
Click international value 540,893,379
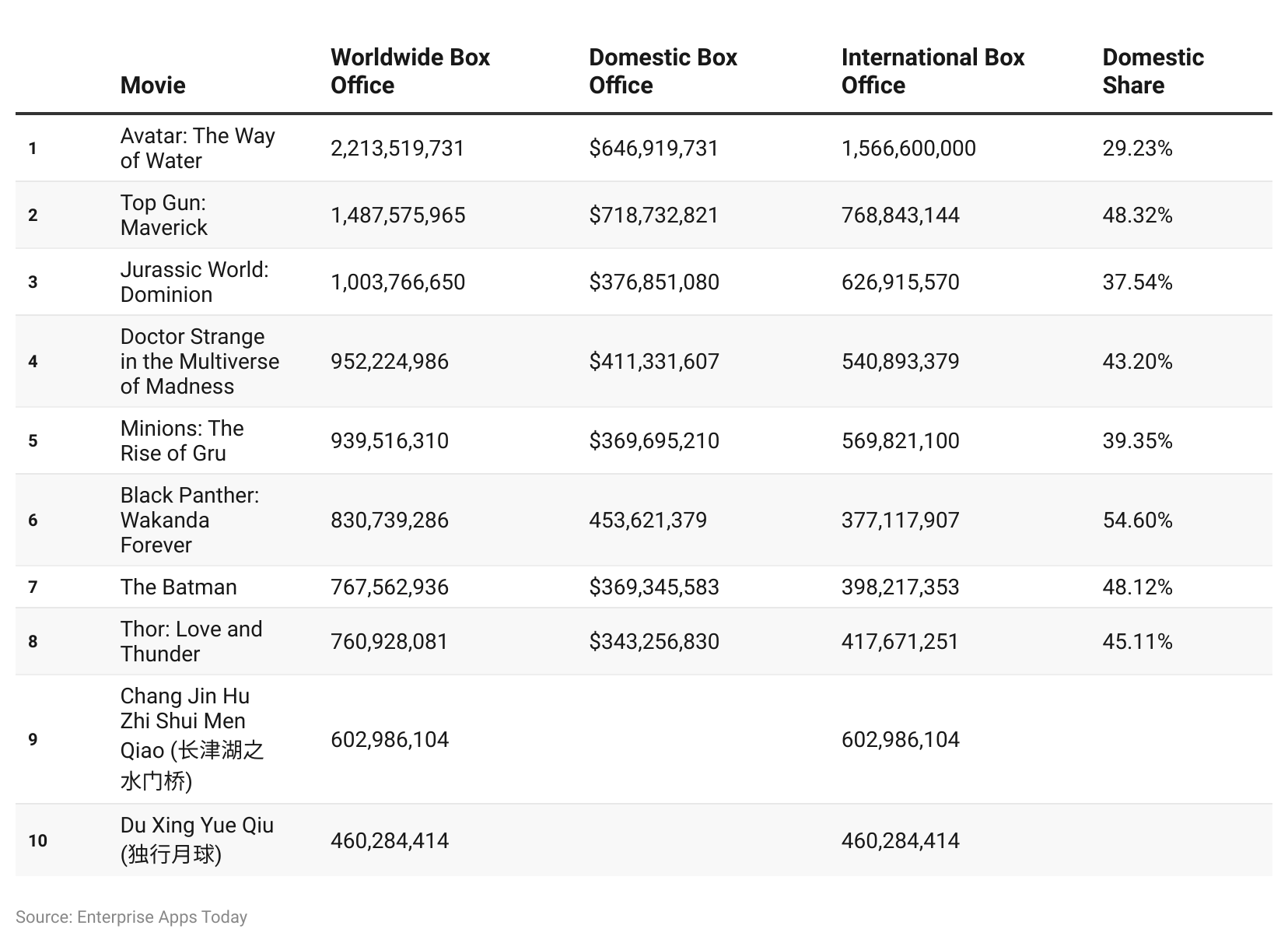(x=901, y=361)
